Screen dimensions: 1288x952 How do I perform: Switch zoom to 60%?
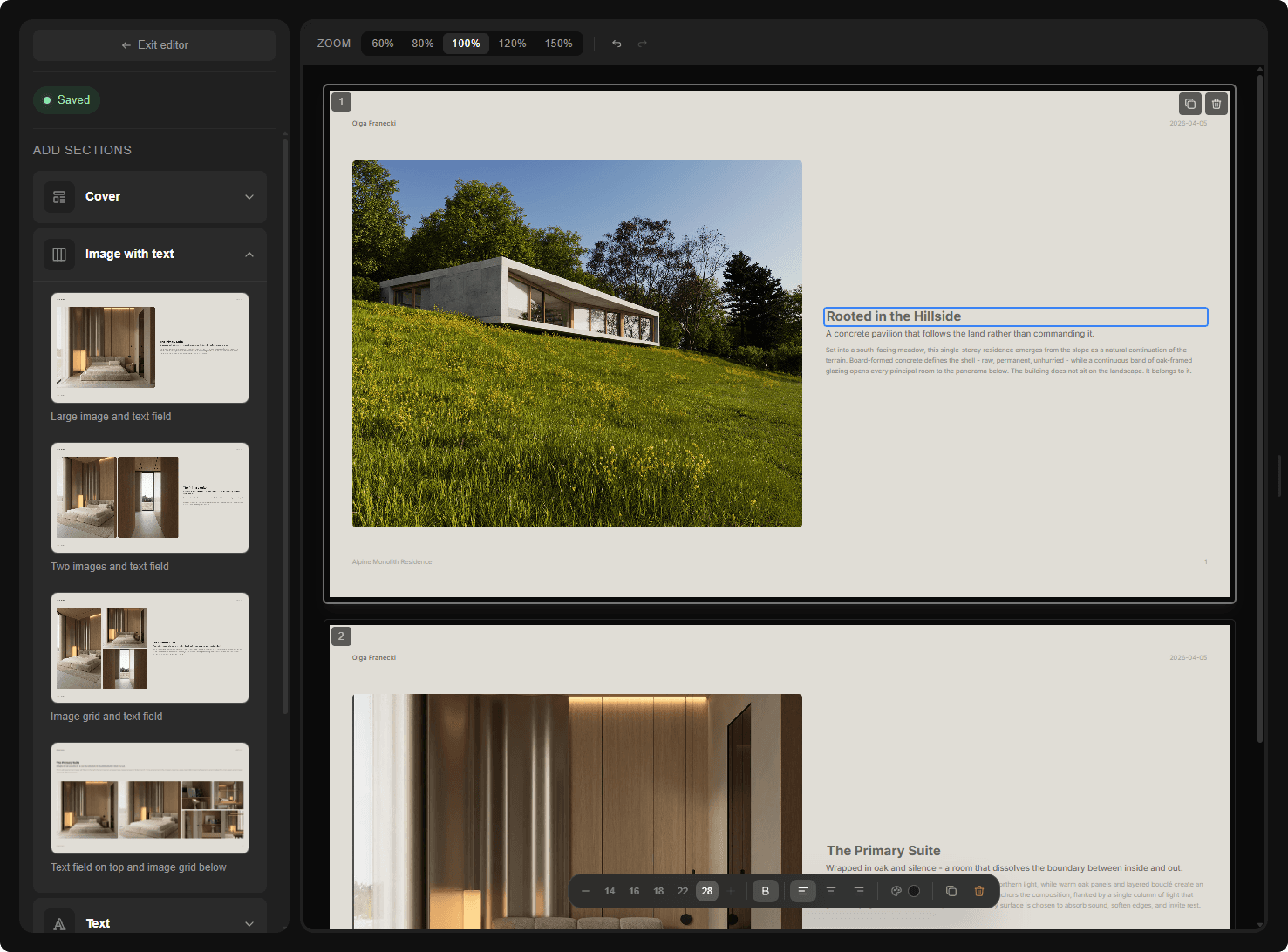pyautogui.click(x=382, y=44)
